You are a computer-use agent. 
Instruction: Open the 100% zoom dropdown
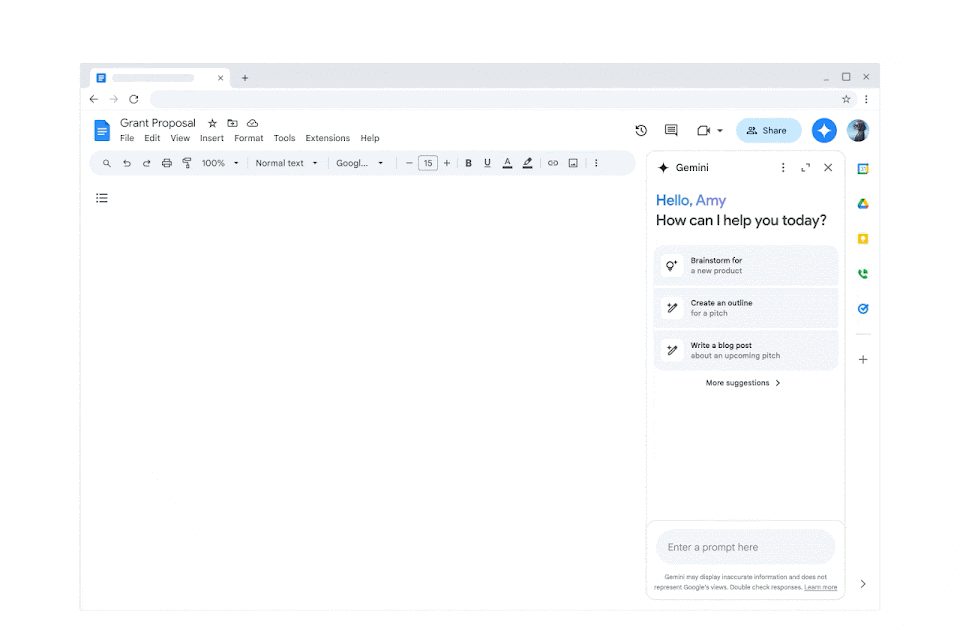(x=220, y=163)
